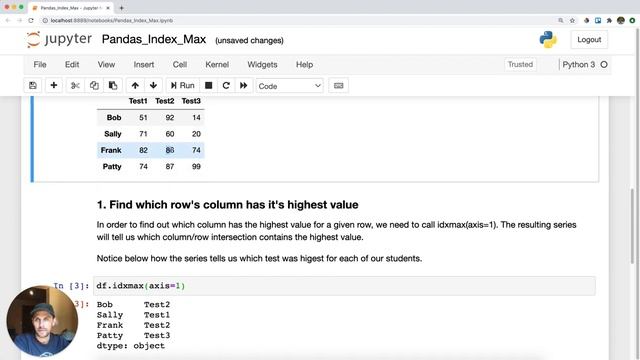Open browser extensions puzzle icon
Image resolution: width=640 pixels, height=360 pixels.
(609, 20)
